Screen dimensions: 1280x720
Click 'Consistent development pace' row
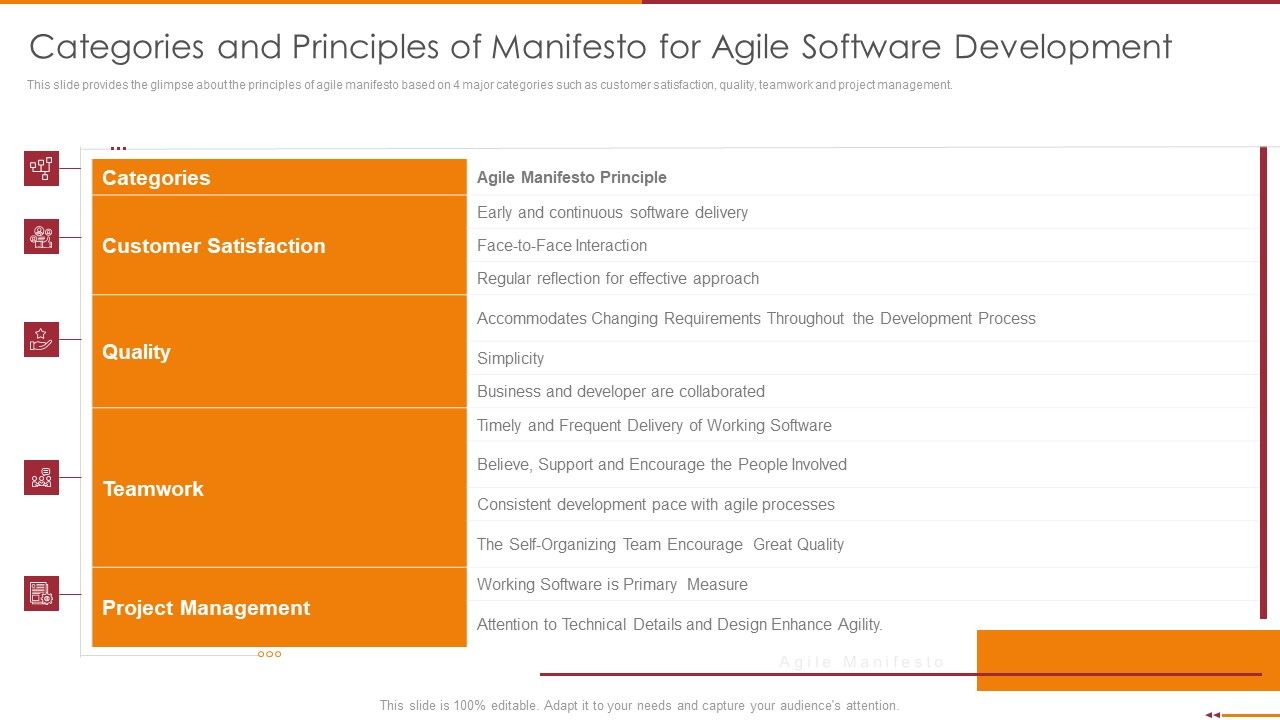(x=863, y=504)
